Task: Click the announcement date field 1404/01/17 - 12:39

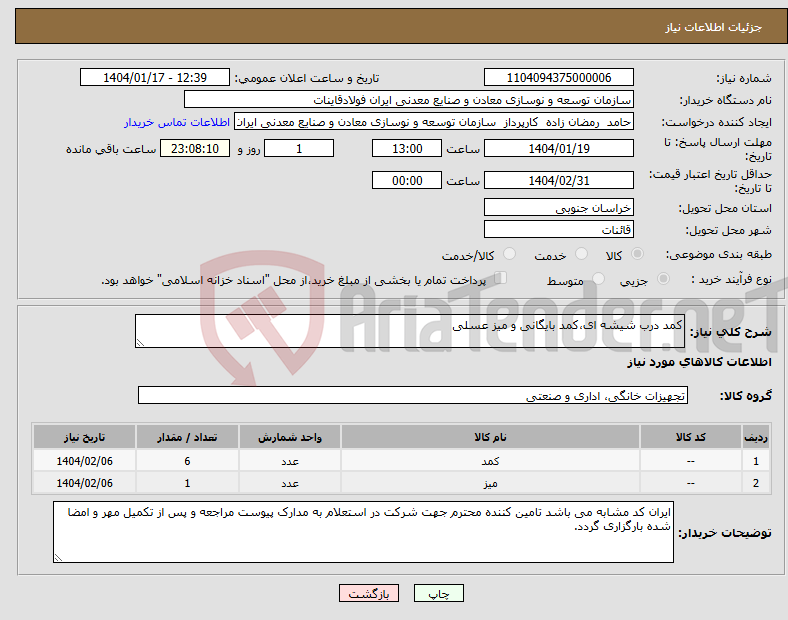Action: click(155, 77)
